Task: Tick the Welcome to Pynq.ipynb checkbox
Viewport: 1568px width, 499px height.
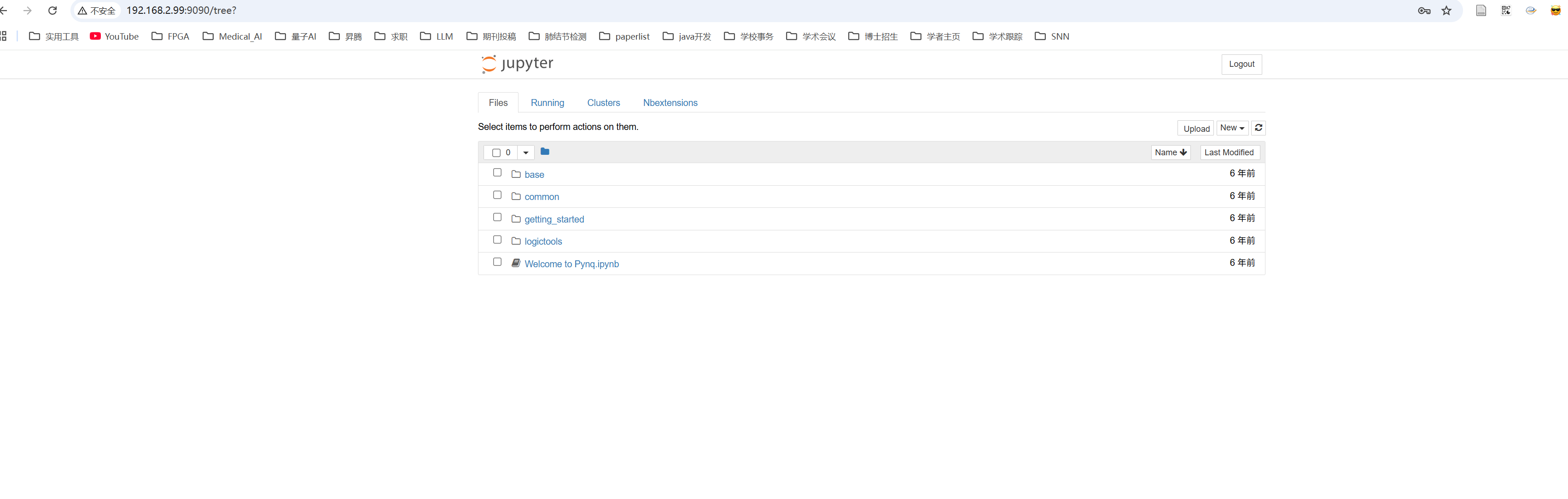Action: [x=497, y=262]
